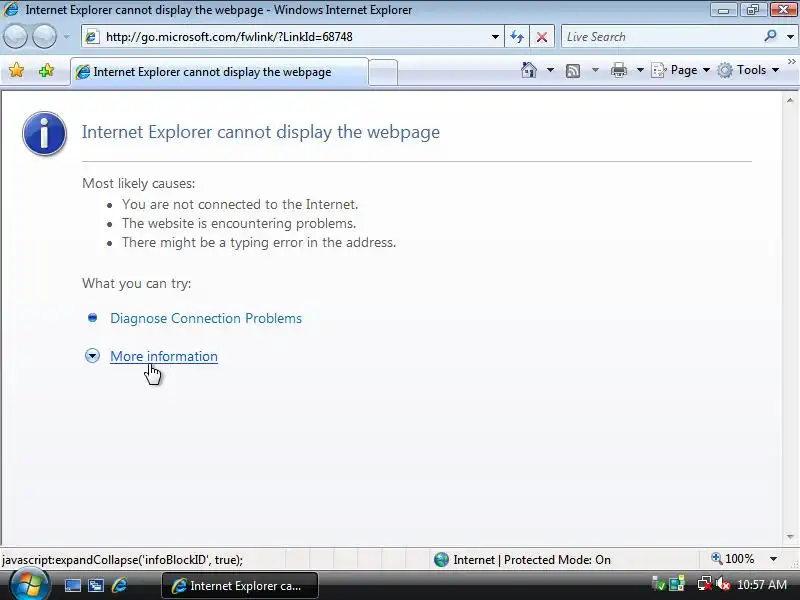Viewport: 800px width, 600px height.
Task: Open the Favorites Center star icon
Action: click(16, 70)
